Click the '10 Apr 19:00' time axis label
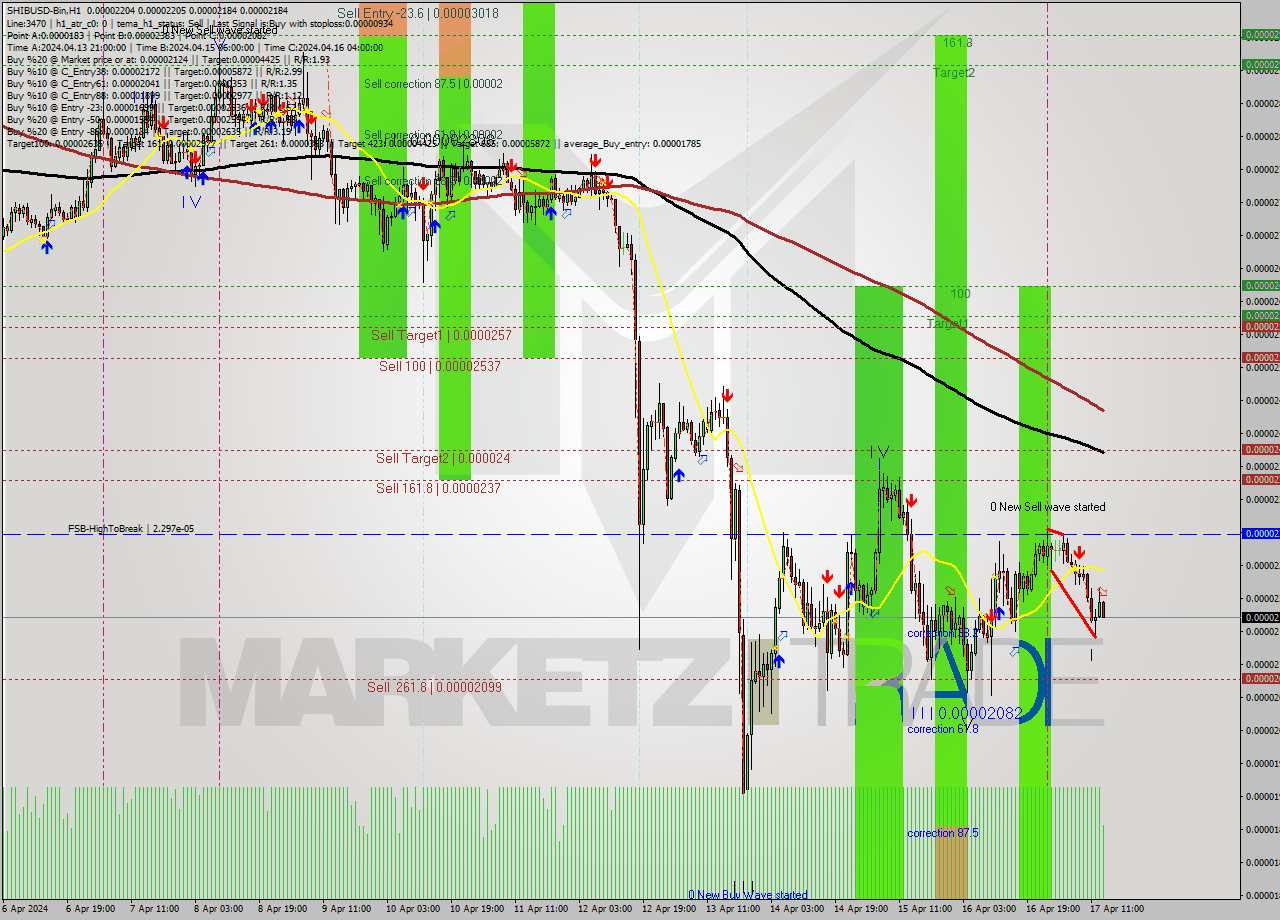The height and width of the screenshot is (920, 1280). click(475, 909)
